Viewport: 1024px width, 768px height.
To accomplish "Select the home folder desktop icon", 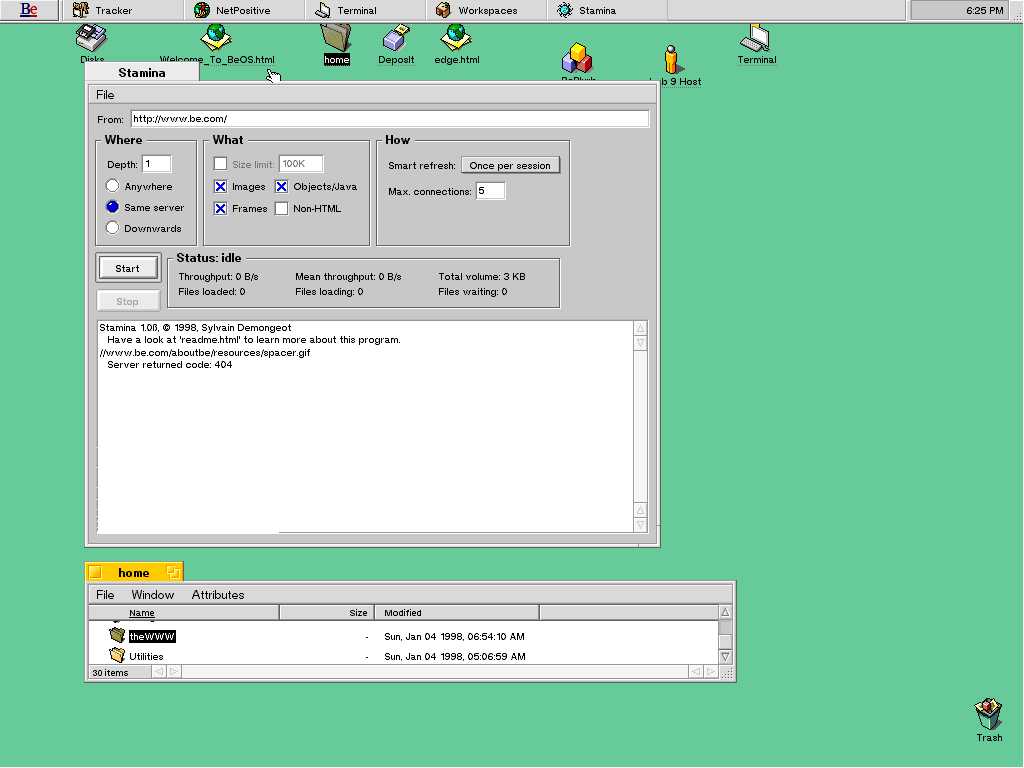I will click(x=336, y=44).
